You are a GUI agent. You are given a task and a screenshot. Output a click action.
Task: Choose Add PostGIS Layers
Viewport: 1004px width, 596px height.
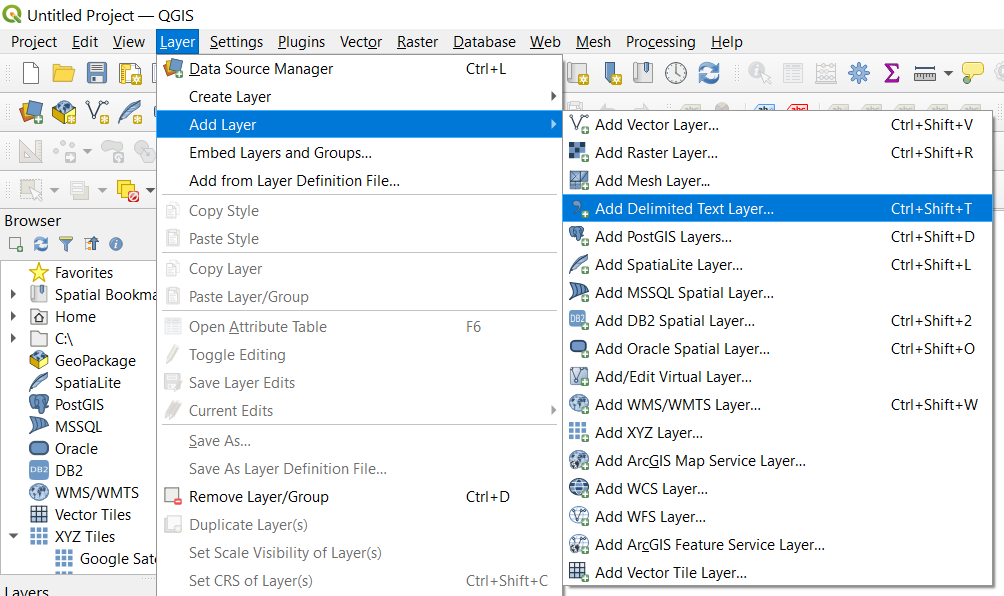pyautogui.click(x=777, y=237)
